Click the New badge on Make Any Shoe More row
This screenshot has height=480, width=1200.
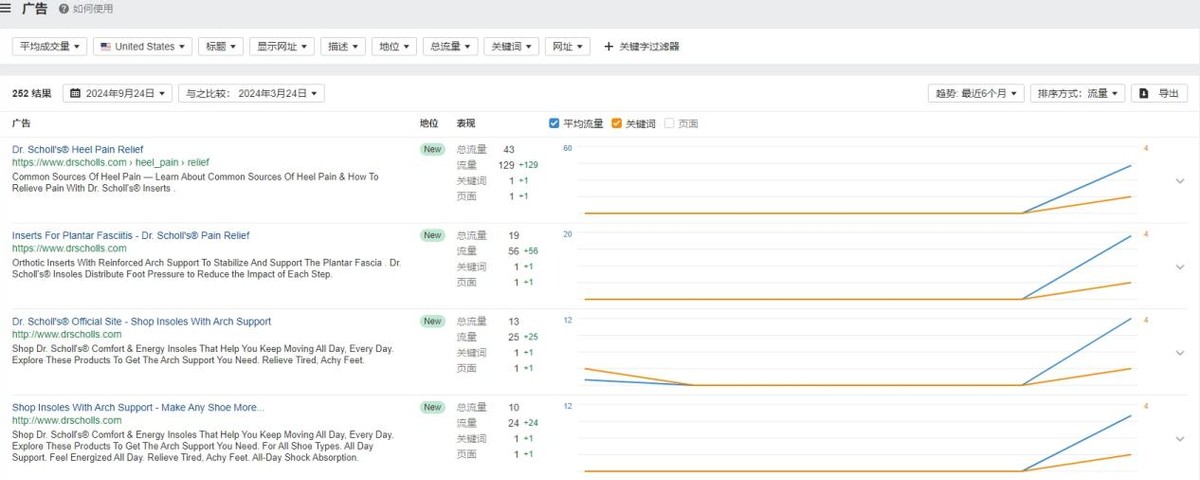pos(432,408)
